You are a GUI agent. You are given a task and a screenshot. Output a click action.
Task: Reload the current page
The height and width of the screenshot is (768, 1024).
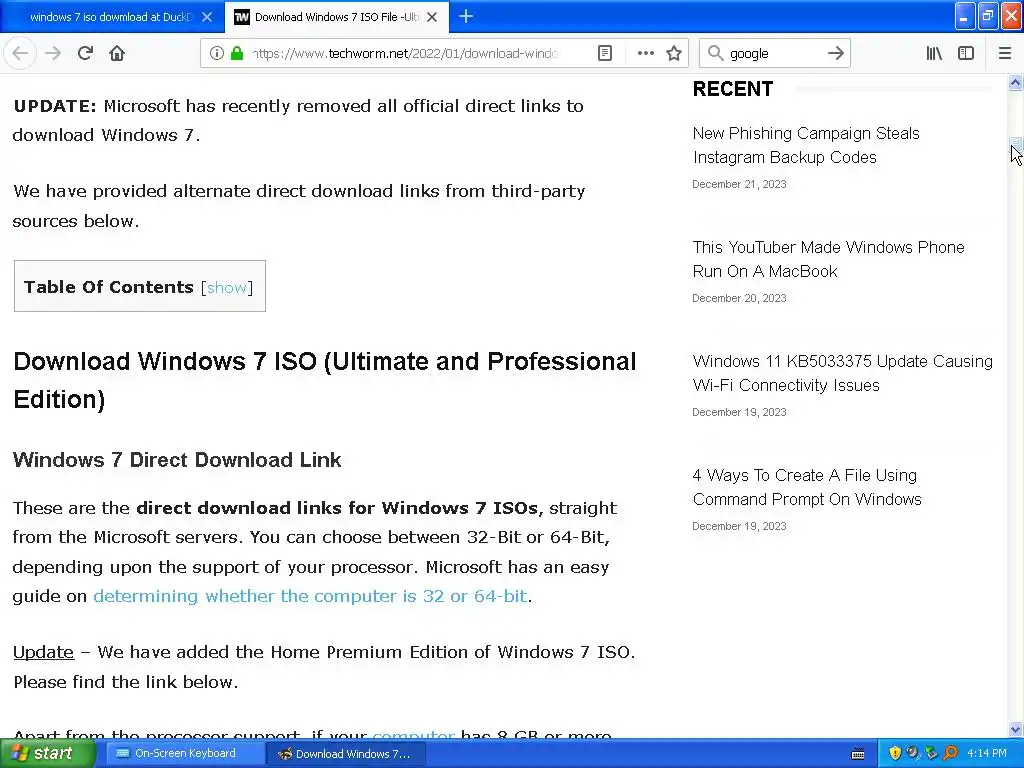click(x=85, y=53)
